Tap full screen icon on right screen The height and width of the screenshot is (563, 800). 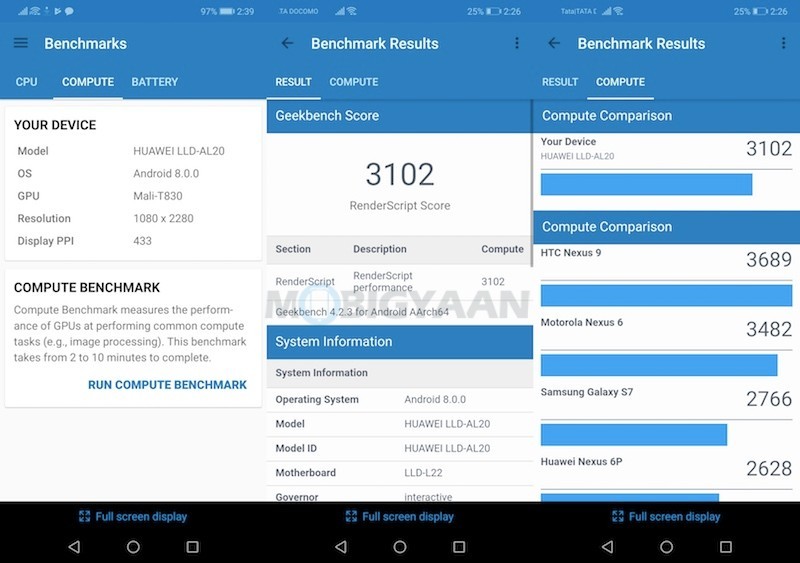[x=618, y=517]
